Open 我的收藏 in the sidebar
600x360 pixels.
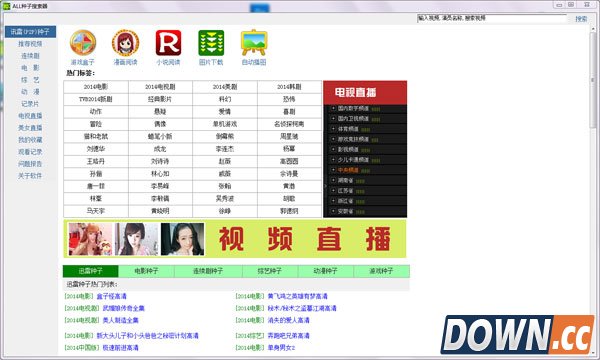point(30,140)
